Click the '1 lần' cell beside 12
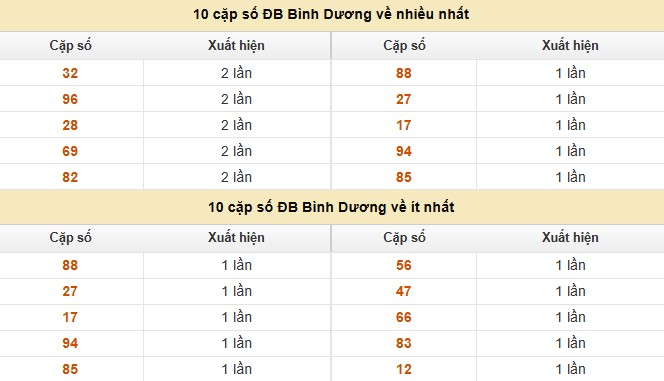The image size is (664, 381). tap(570, 369)
